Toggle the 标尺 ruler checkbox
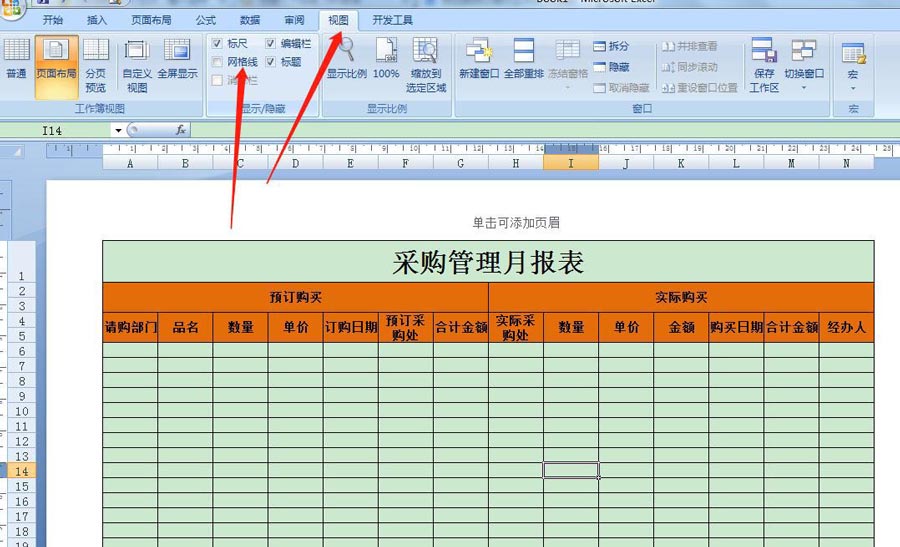The image size is (900, 547). click(x=218, y=44)
